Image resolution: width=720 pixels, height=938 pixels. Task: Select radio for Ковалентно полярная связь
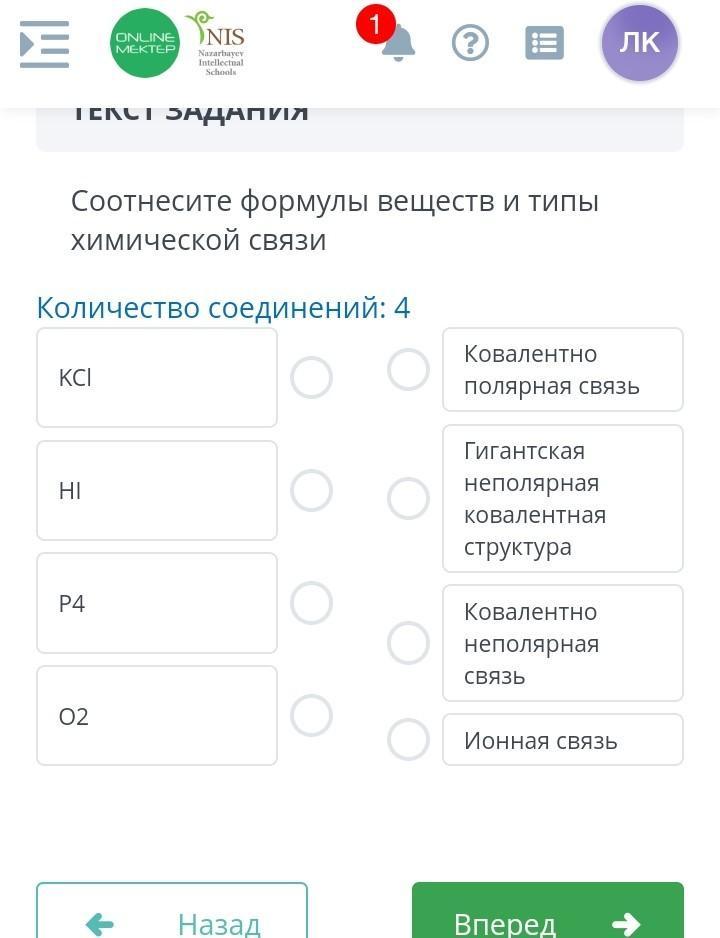point(408,370)
